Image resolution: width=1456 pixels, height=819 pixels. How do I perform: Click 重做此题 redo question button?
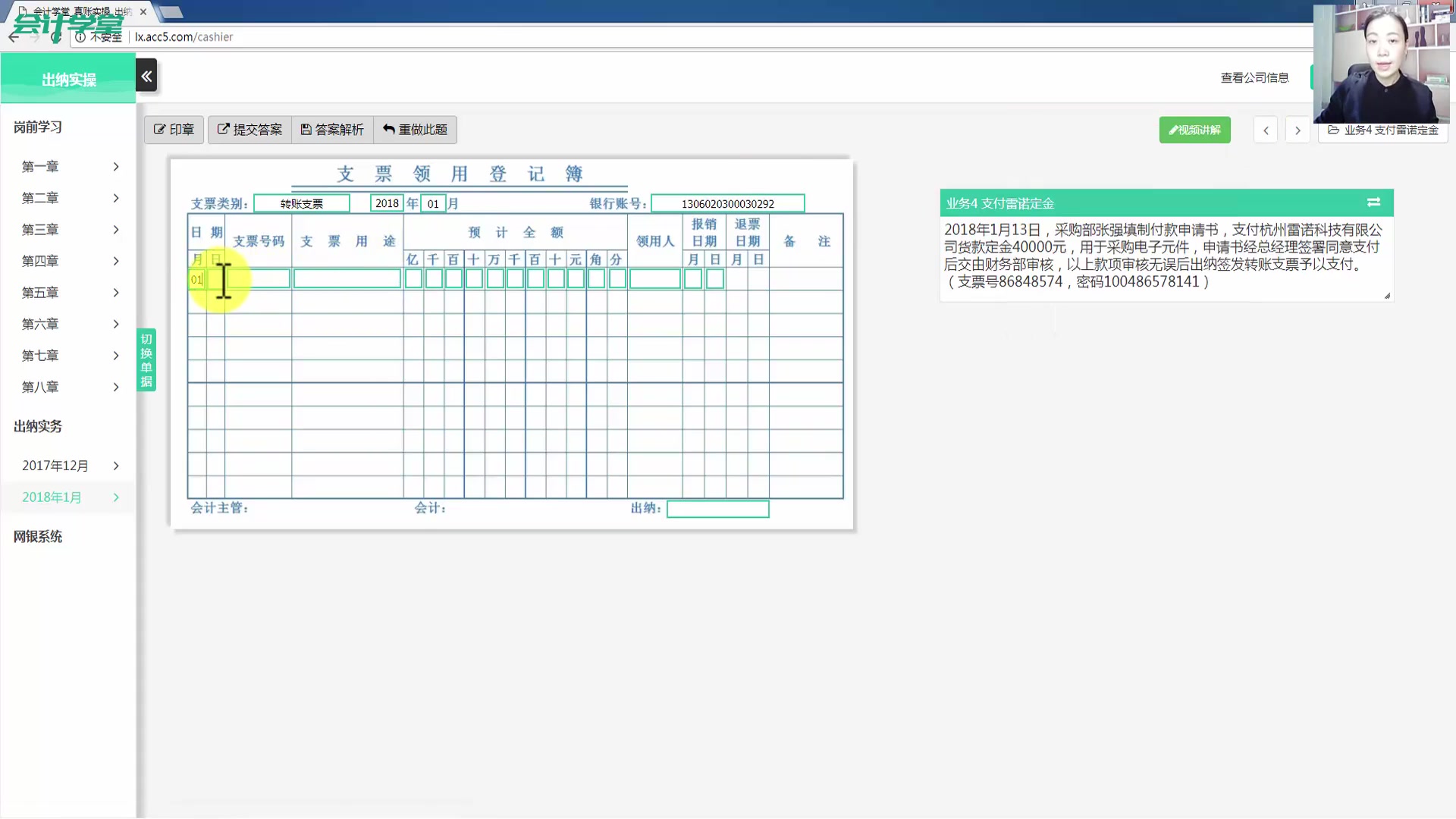(x=415, y=130)
